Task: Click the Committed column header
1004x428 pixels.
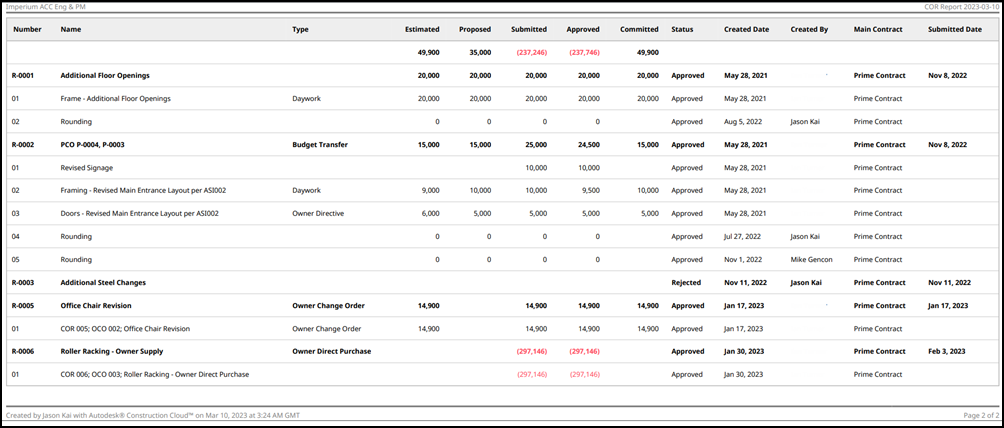Action: click(x=639, y=29)
